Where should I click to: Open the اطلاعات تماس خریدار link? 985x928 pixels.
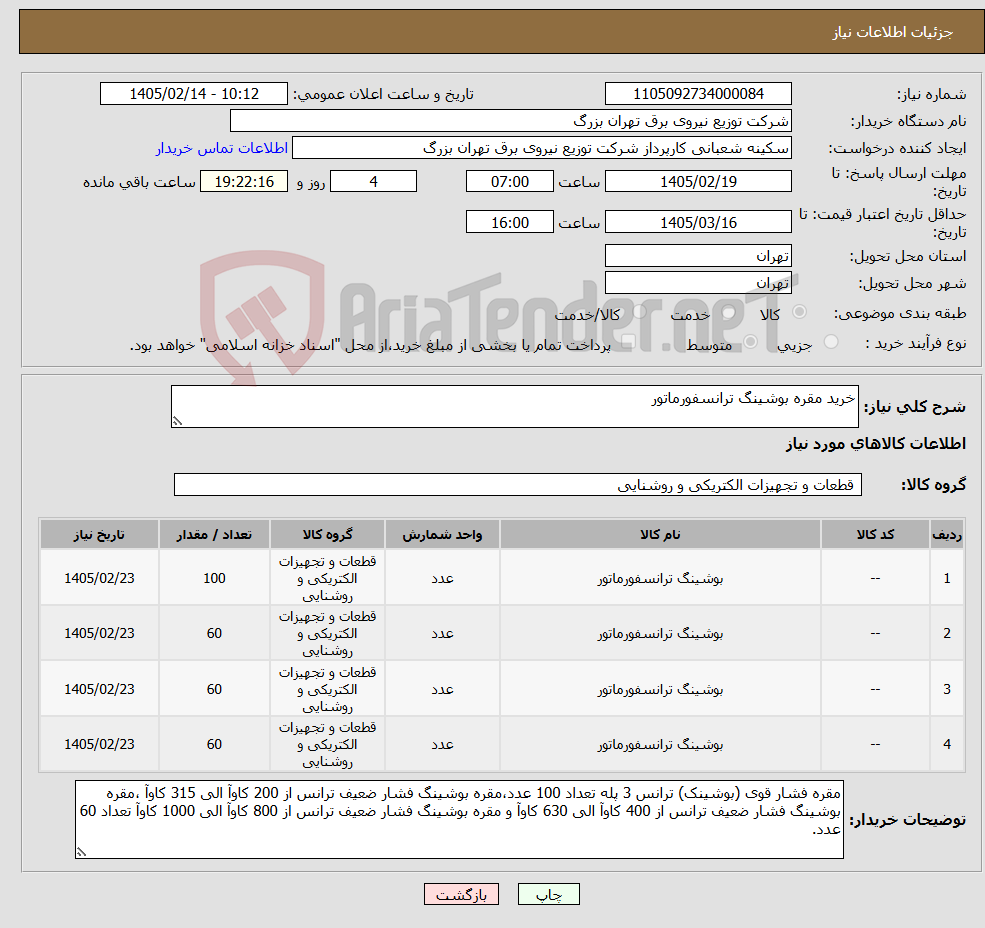point(222,148)
